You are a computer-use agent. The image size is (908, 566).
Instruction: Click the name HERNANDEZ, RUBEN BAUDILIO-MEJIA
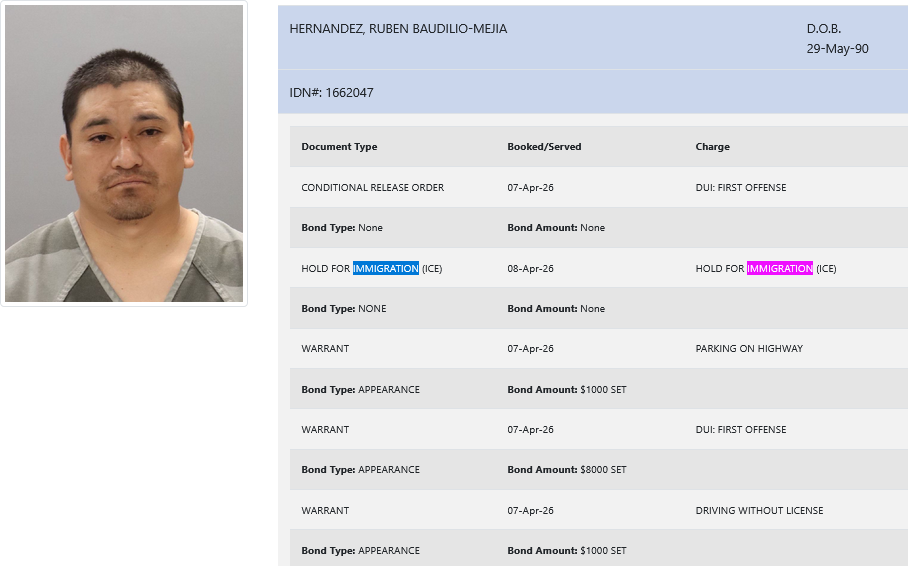(398, 29)
